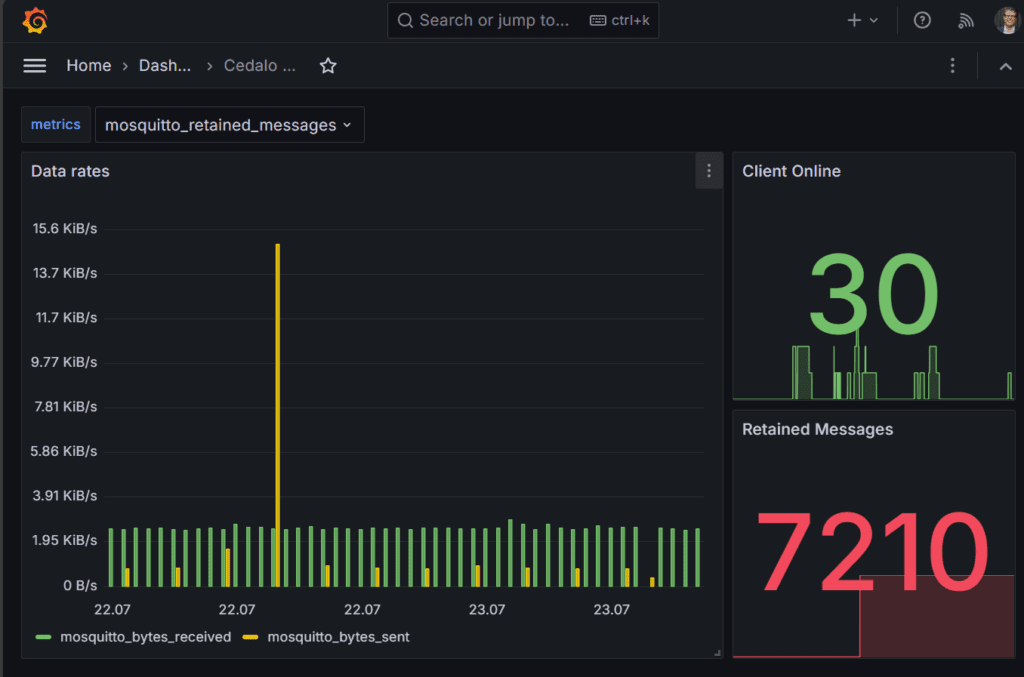Open the help menu icon
This screenshot has width=1024, height=677.
(x=921, y=19)
